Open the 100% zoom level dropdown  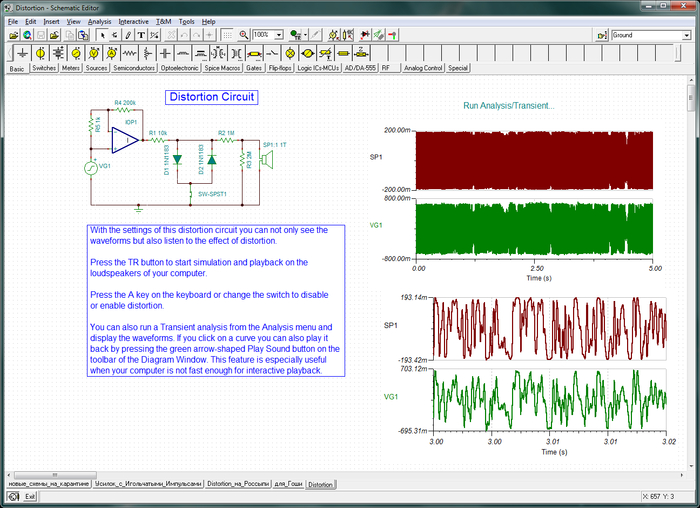(277, 34)
